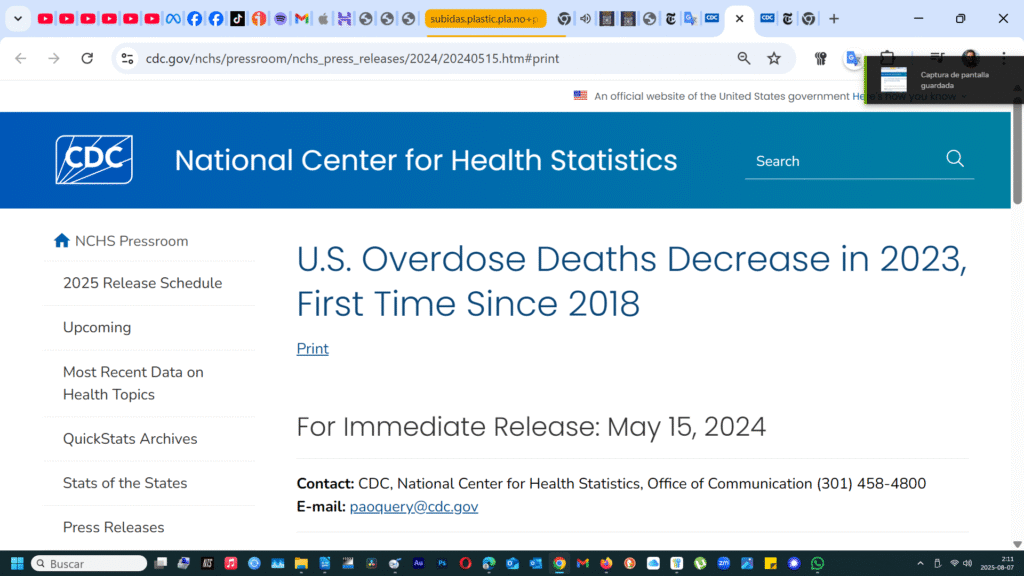
Task: Reload the page with the refresh button
Action: [87, 59]
